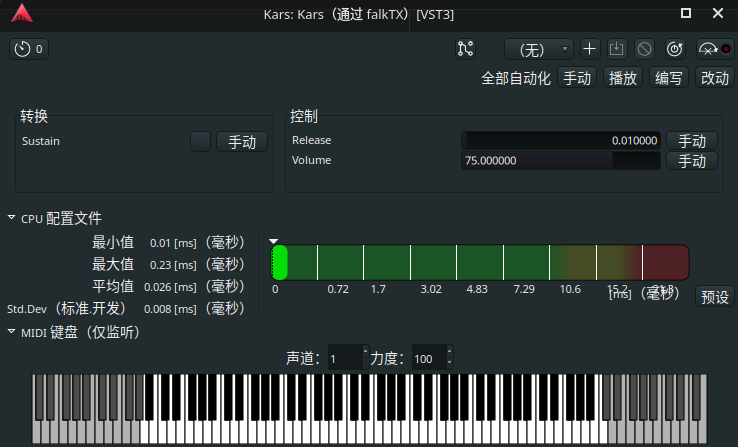Image resolution: width=738 pixels, height=447 pixels.
Task: Click the CPU timing meter bar
Action: pos(480,263)
